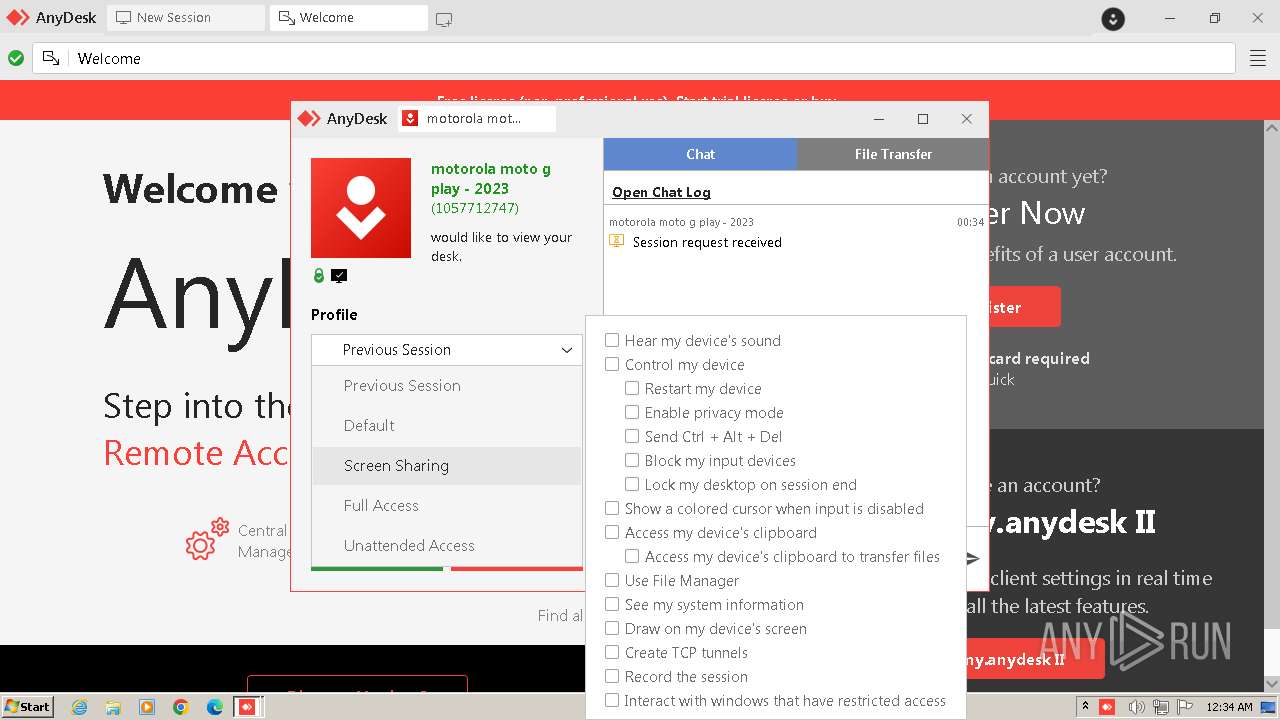This screenshot has height=720, width=1280.
Task: Click the black monitor icon under the avatar
Action: point(339,276)
